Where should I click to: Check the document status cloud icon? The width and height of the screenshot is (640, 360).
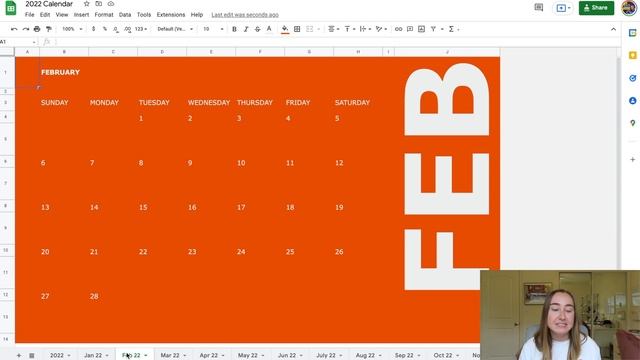click(111, 4)
